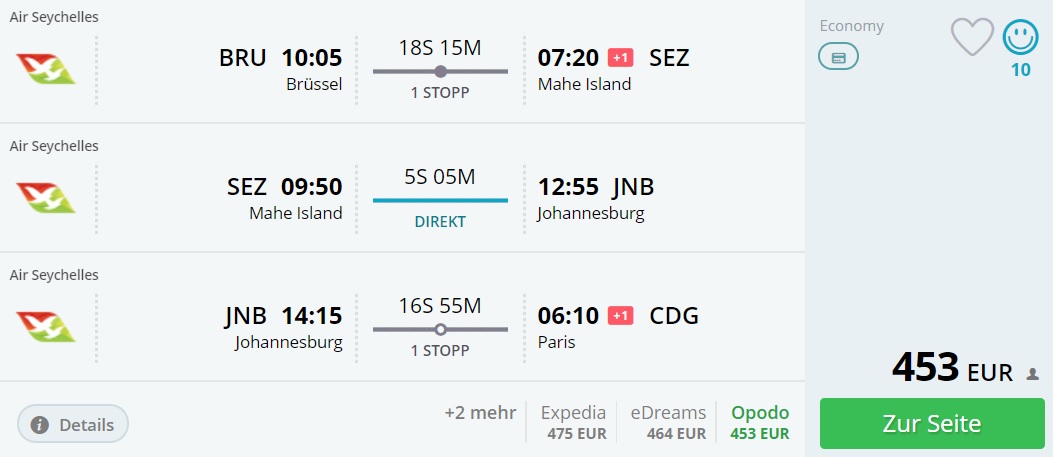The image size is (1054, 457).
Task: Click the +1 day badge next to 06:10
Action: (620, 316)
